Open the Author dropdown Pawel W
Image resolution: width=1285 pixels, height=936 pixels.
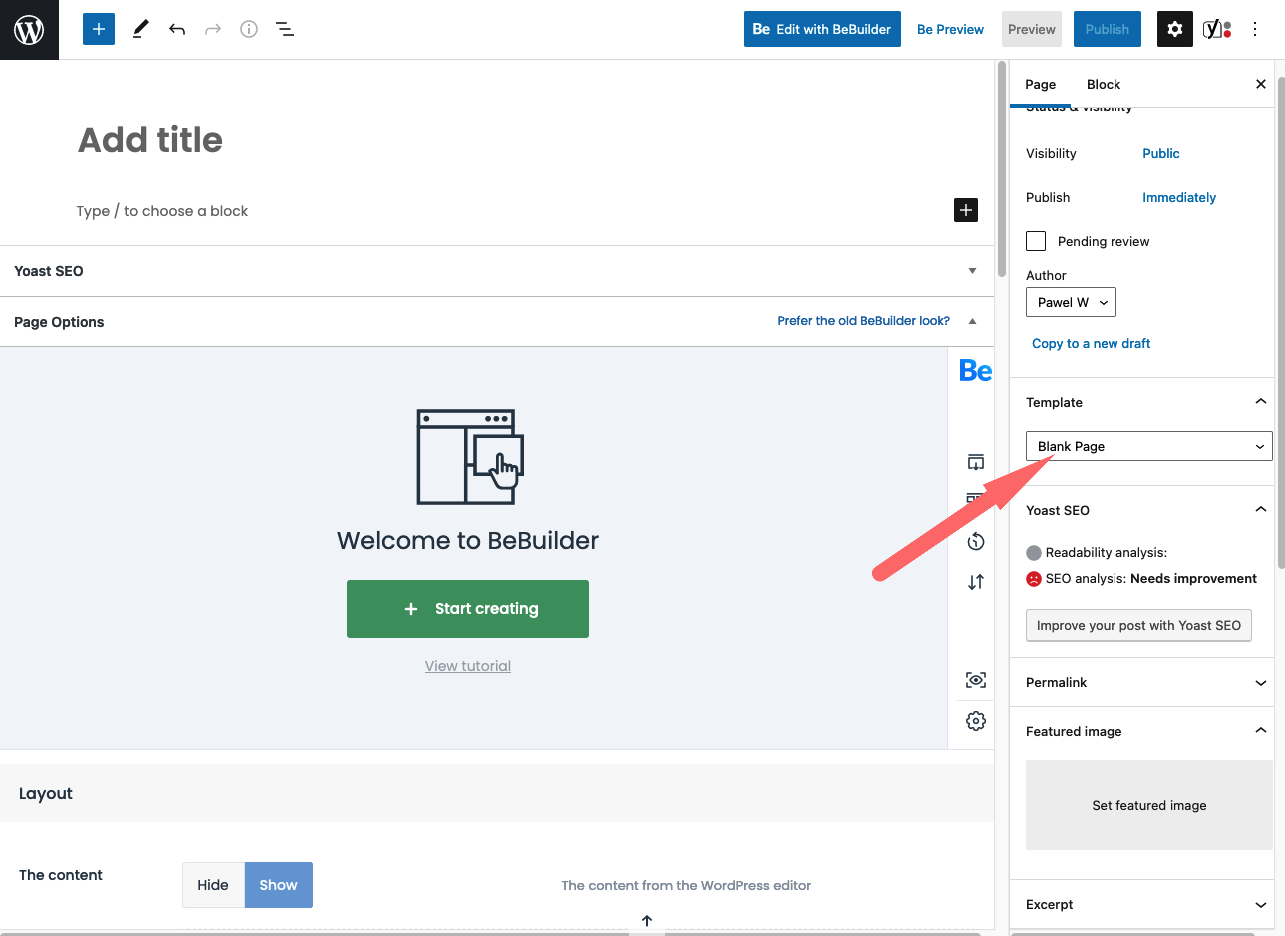[x=1071, y=302]
